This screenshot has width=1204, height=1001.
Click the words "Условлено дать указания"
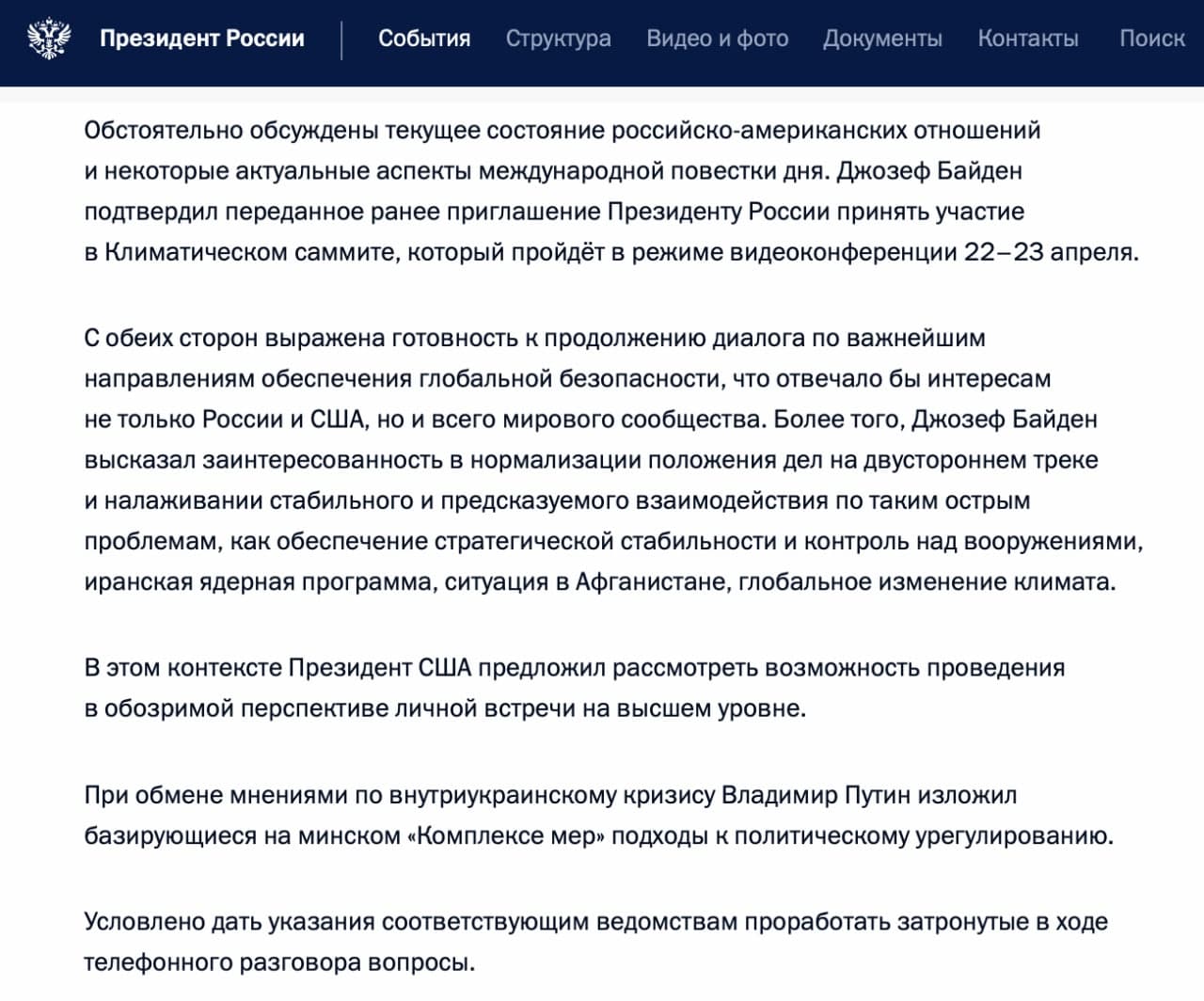pos(230,922)
